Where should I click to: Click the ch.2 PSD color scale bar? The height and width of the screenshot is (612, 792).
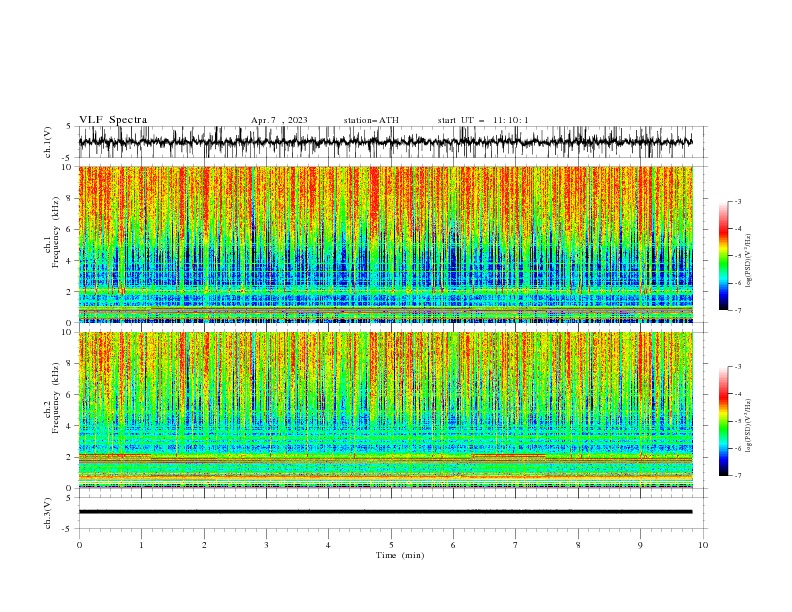723,421
